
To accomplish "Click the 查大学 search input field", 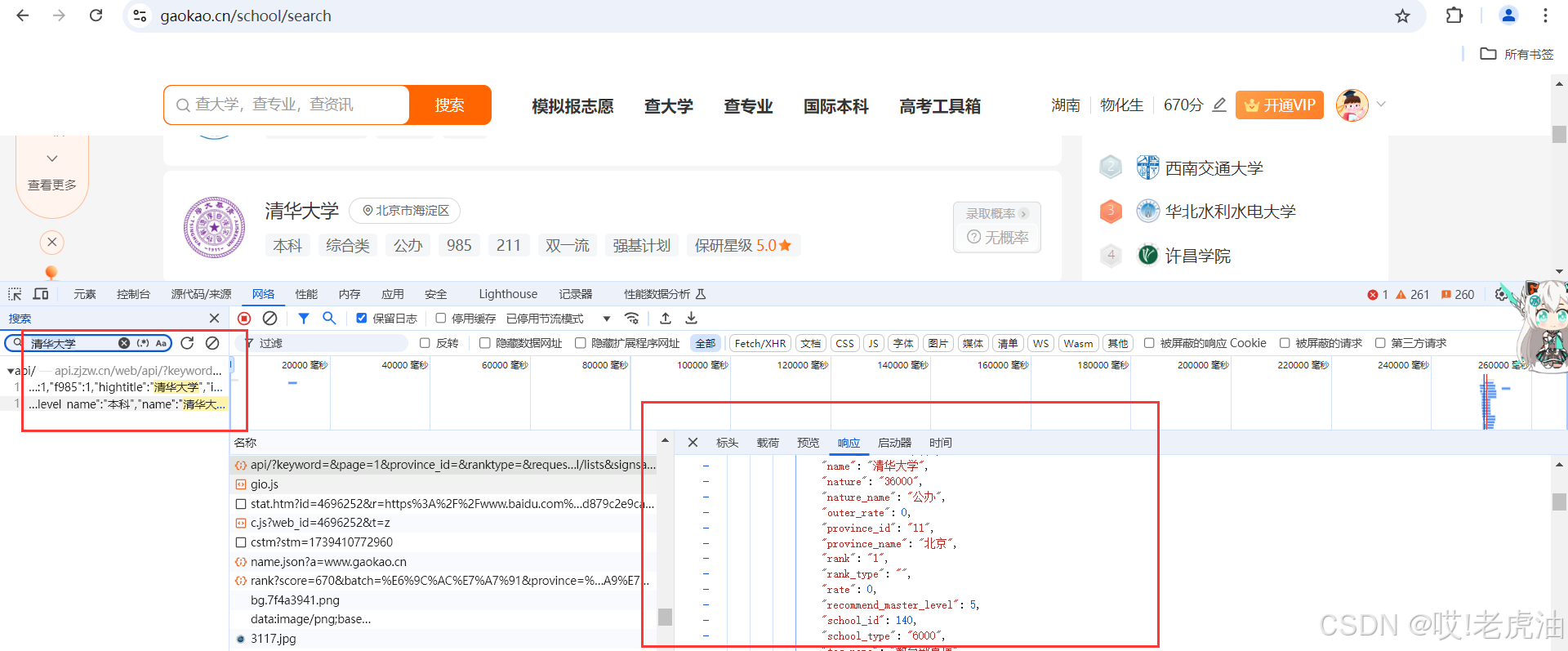I will 287,105.
